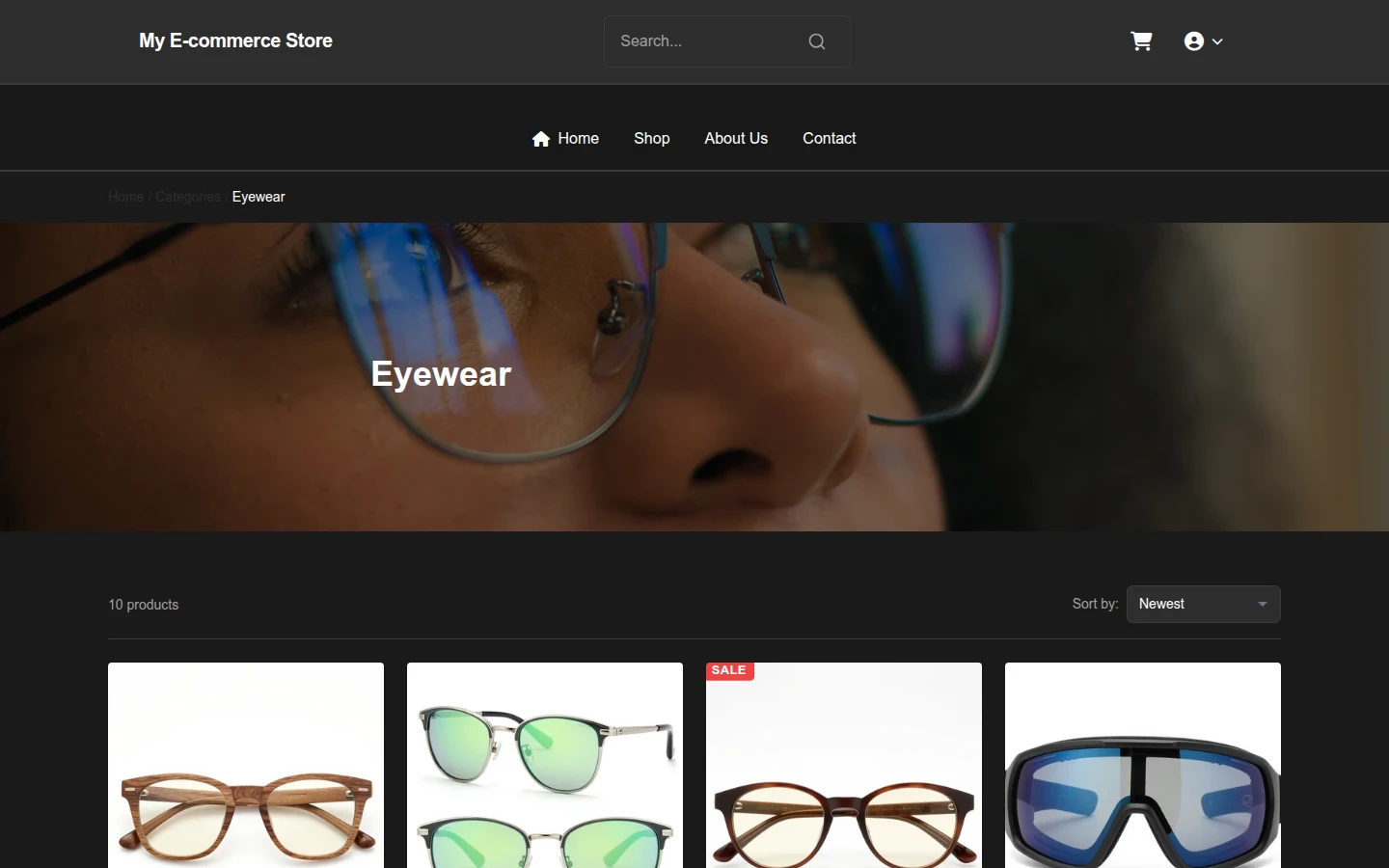
Task: Open the shopping cart icon
Action: click(x=1141, y=41)
